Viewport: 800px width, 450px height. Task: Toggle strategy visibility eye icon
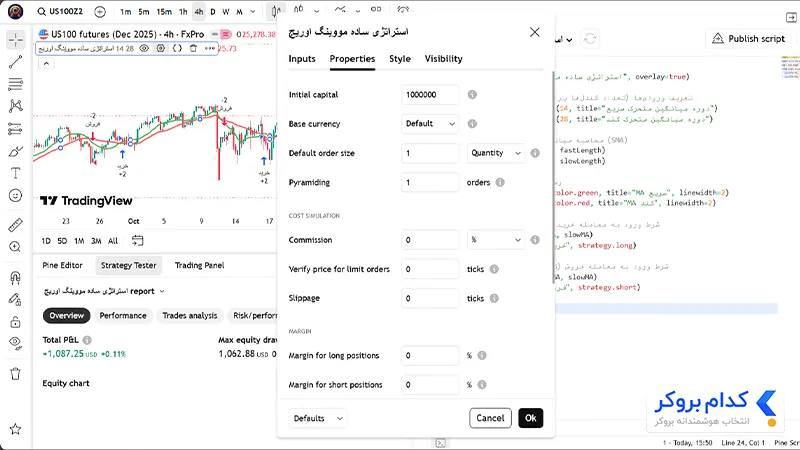coord(144,48)
